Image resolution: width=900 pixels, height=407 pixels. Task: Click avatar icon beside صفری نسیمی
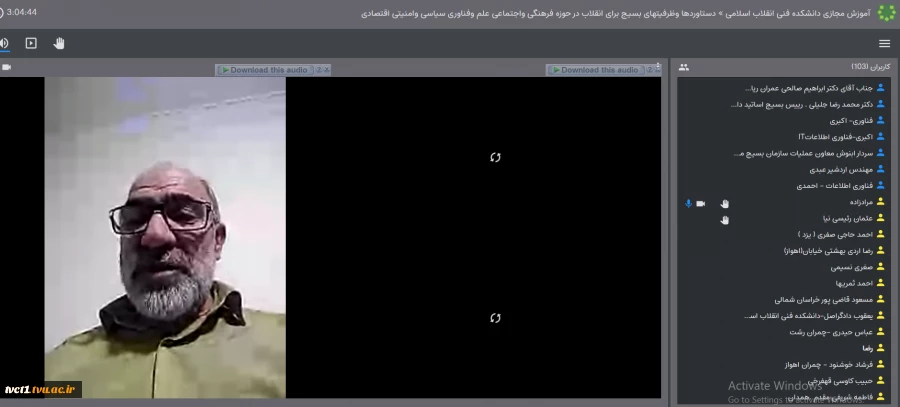880,267
